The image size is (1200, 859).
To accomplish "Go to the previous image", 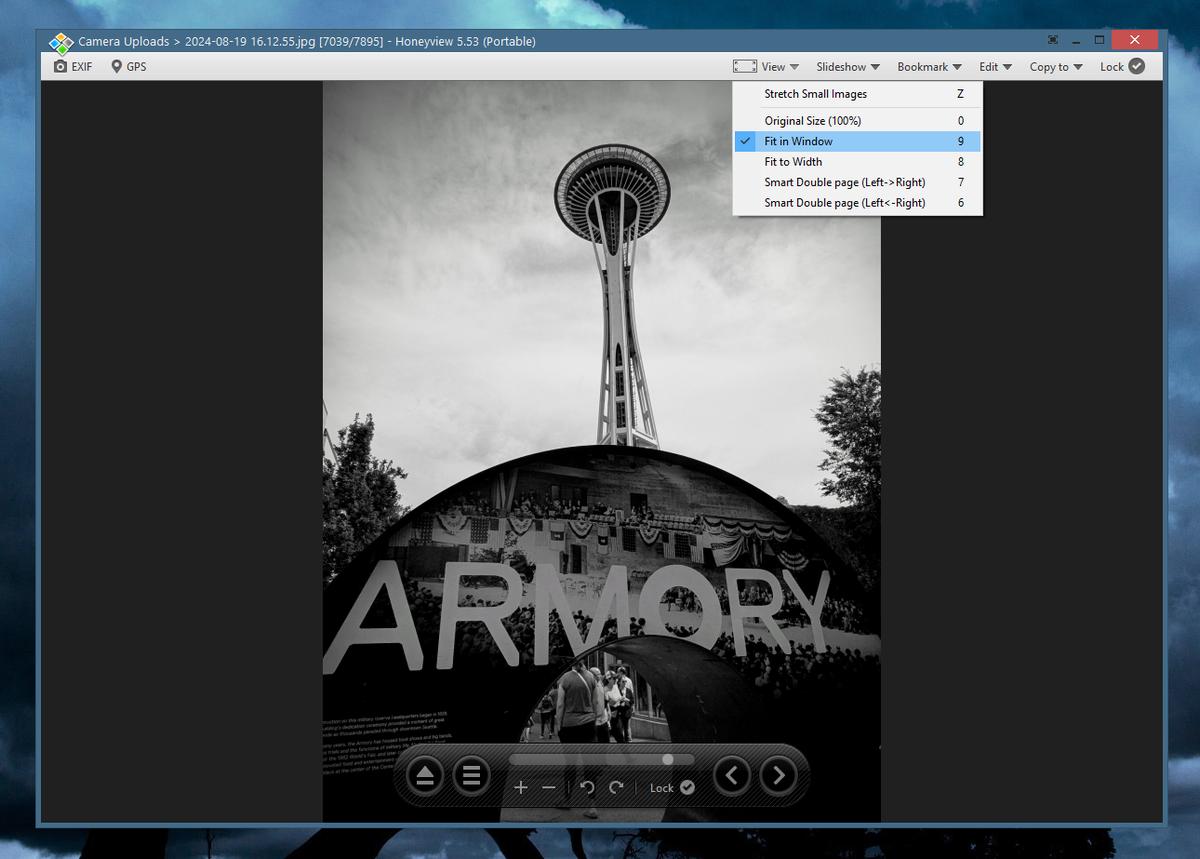I will 732,775.
